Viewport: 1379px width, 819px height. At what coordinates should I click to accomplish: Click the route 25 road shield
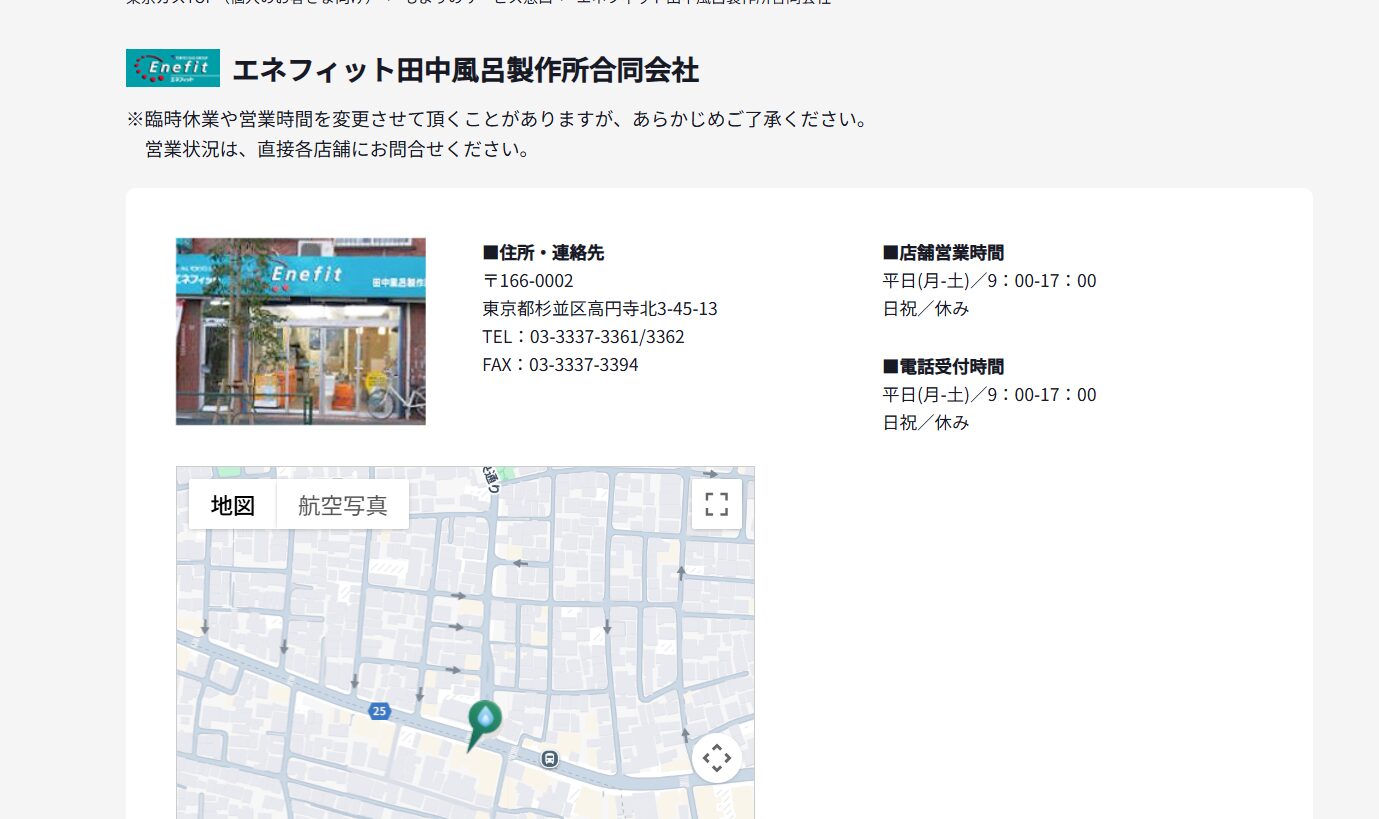point(378,711)
